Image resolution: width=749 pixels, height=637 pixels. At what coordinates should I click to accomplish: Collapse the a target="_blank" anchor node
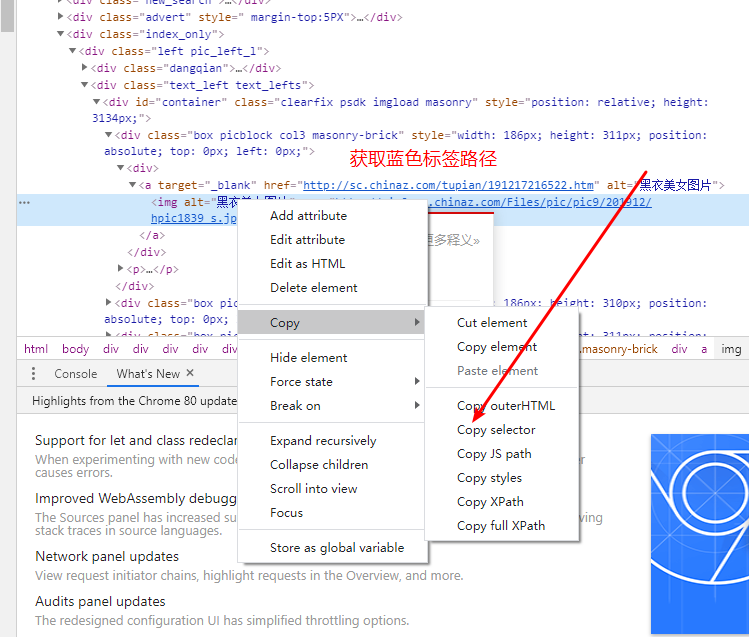[x=133, y=186]
